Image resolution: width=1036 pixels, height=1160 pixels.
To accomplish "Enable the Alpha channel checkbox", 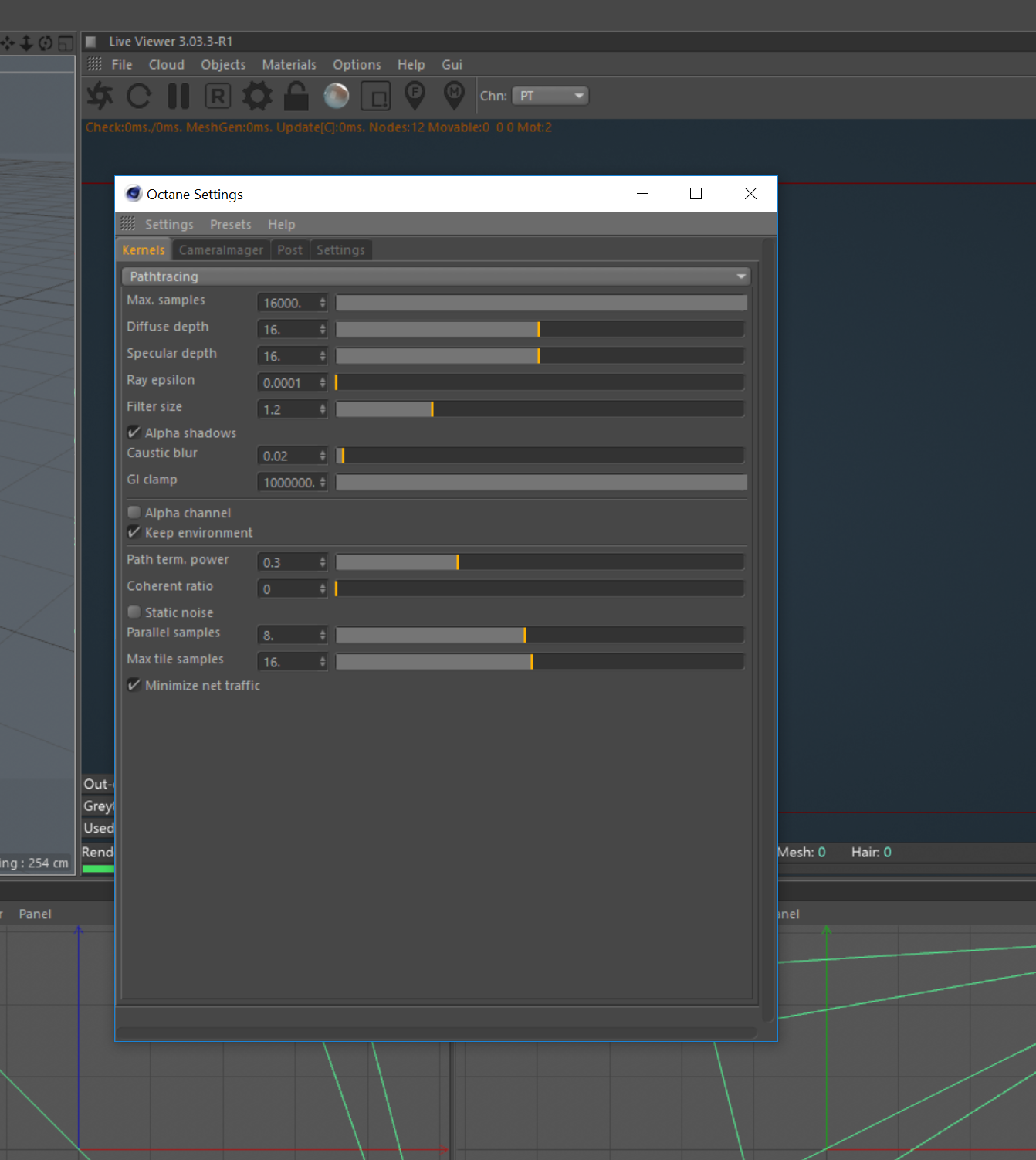I will tap(134, 512).
